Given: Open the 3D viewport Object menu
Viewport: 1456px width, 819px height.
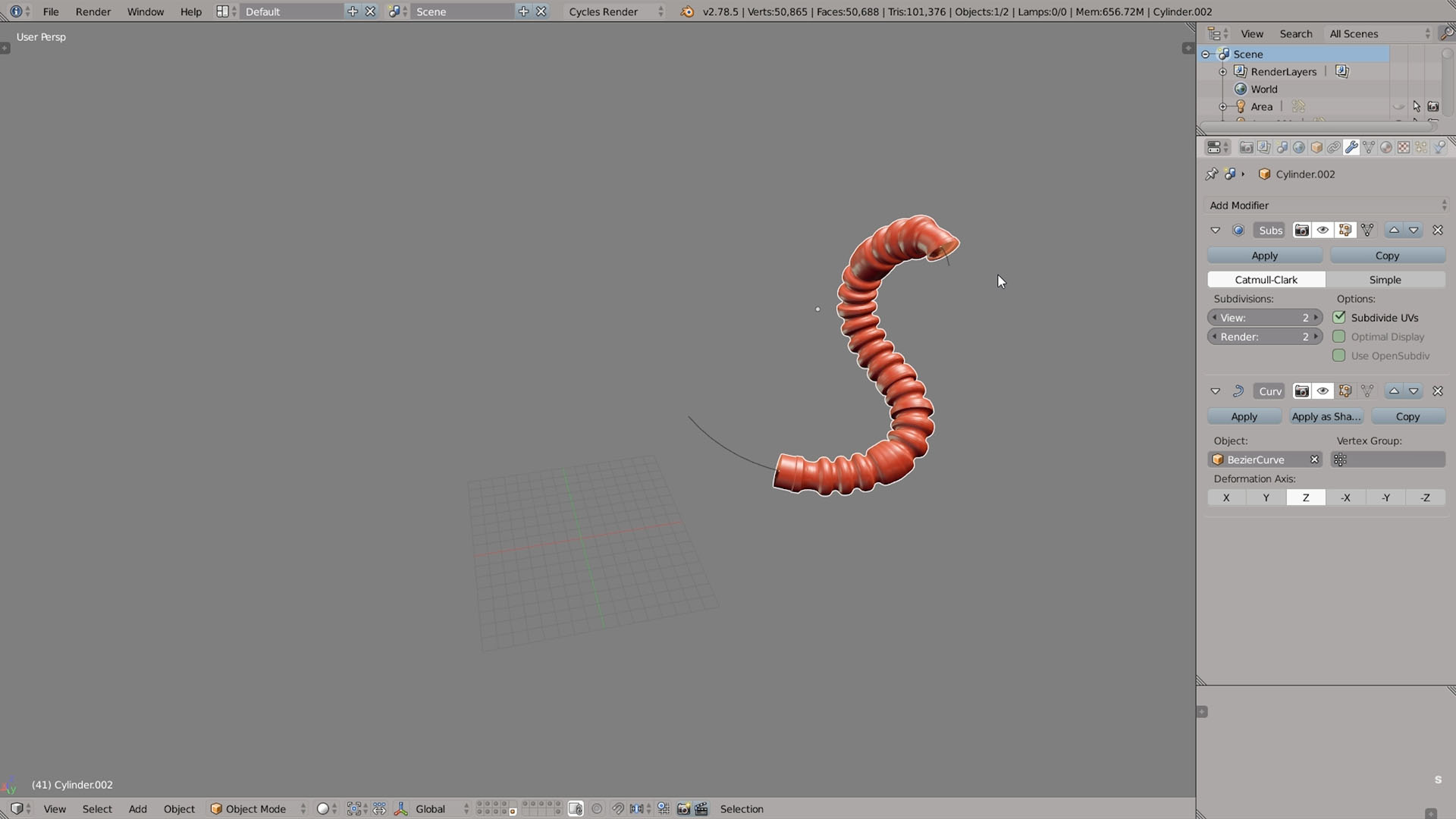Looking at the screenshot, I should (179, 809).
